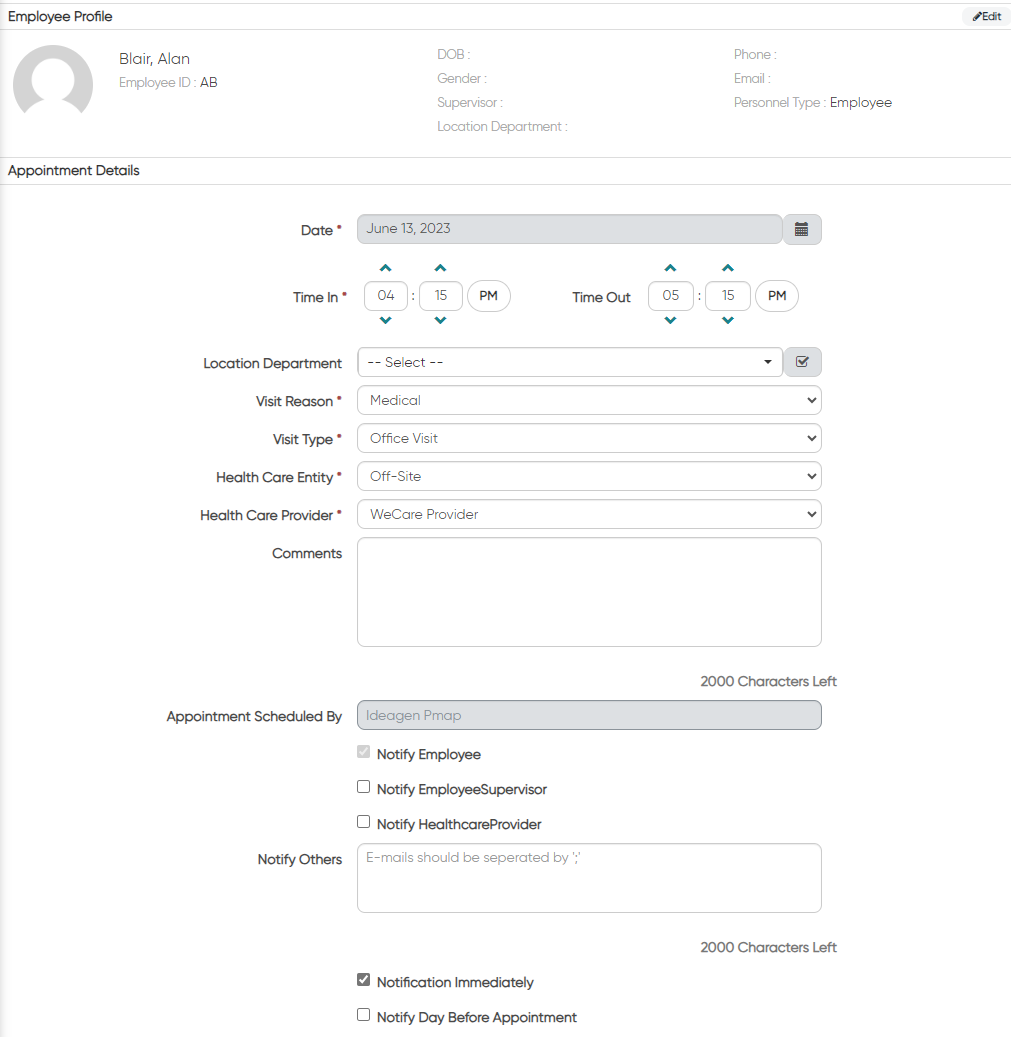Click the Time Out hour field showing 05
1011x1037 pixels.
670,296
